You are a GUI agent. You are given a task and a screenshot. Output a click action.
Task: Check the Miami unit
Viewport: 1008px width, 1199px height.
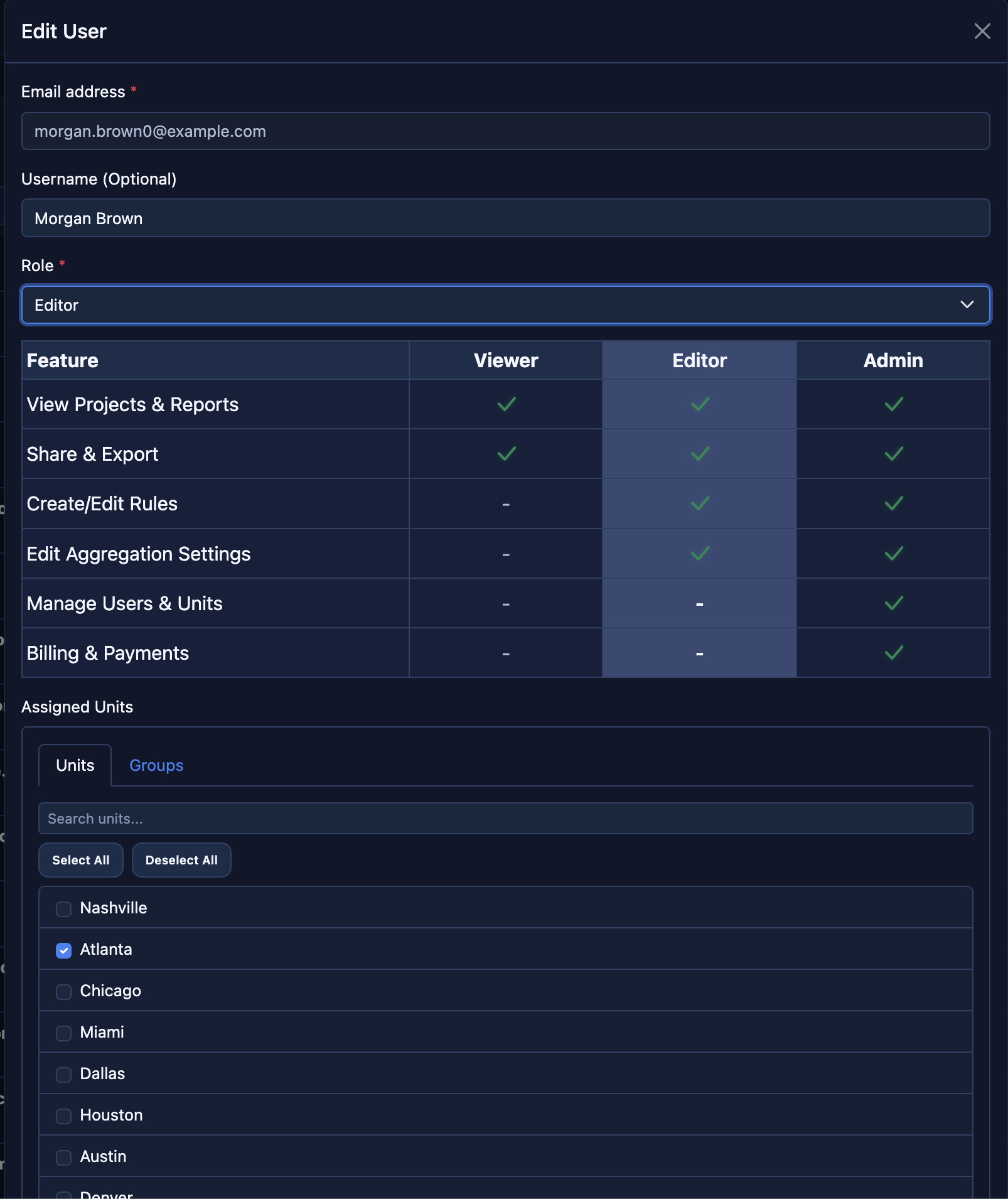(x=63, y=1033)
